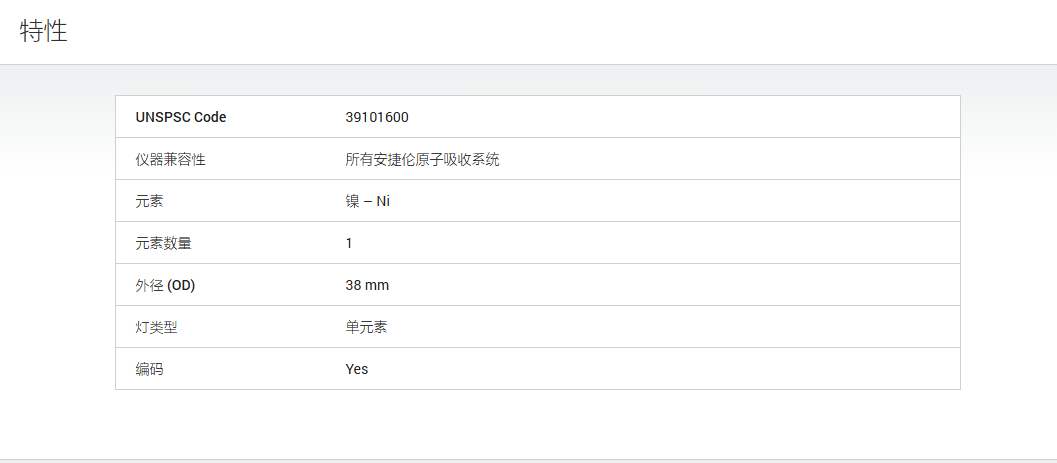Screen dimensions: 1057x463
Task: Click the element count value 1
Action: [349, 243]
